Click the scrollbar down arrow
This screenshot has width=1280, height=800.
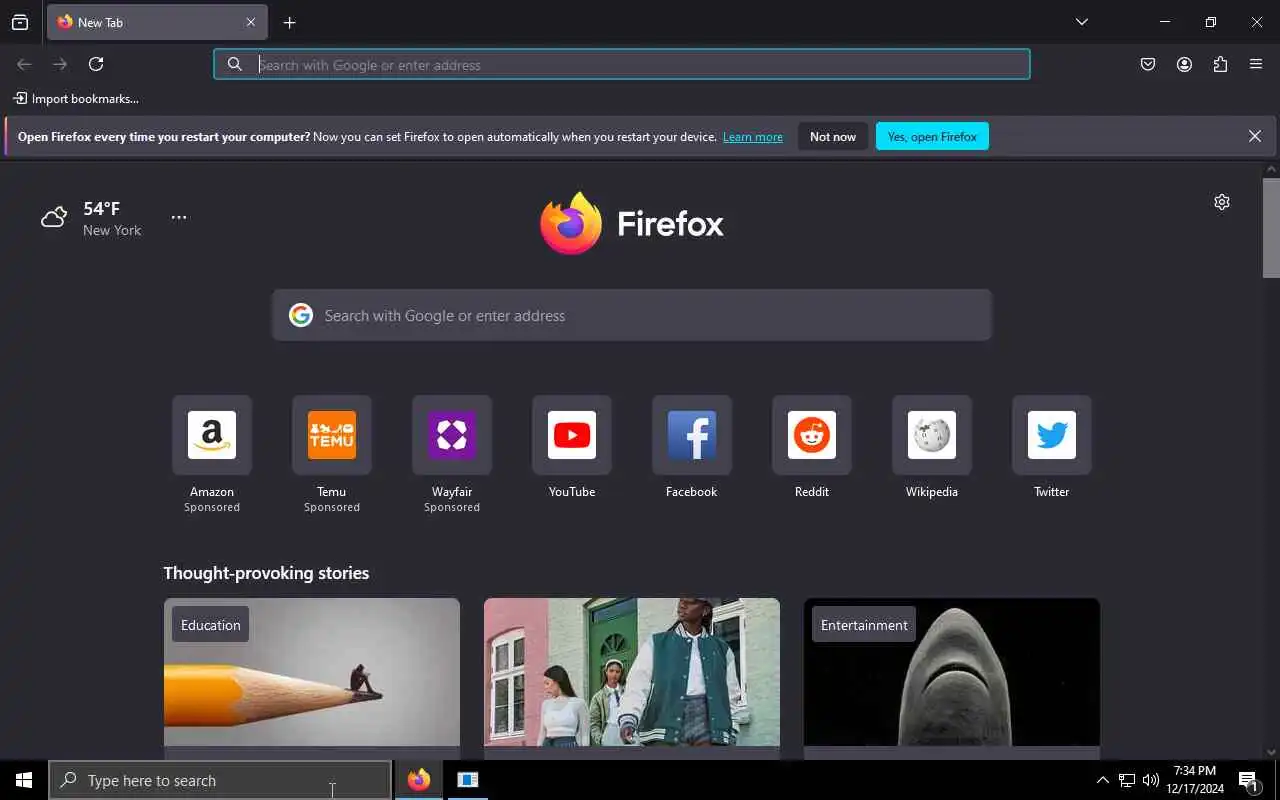coord(1271,752)
